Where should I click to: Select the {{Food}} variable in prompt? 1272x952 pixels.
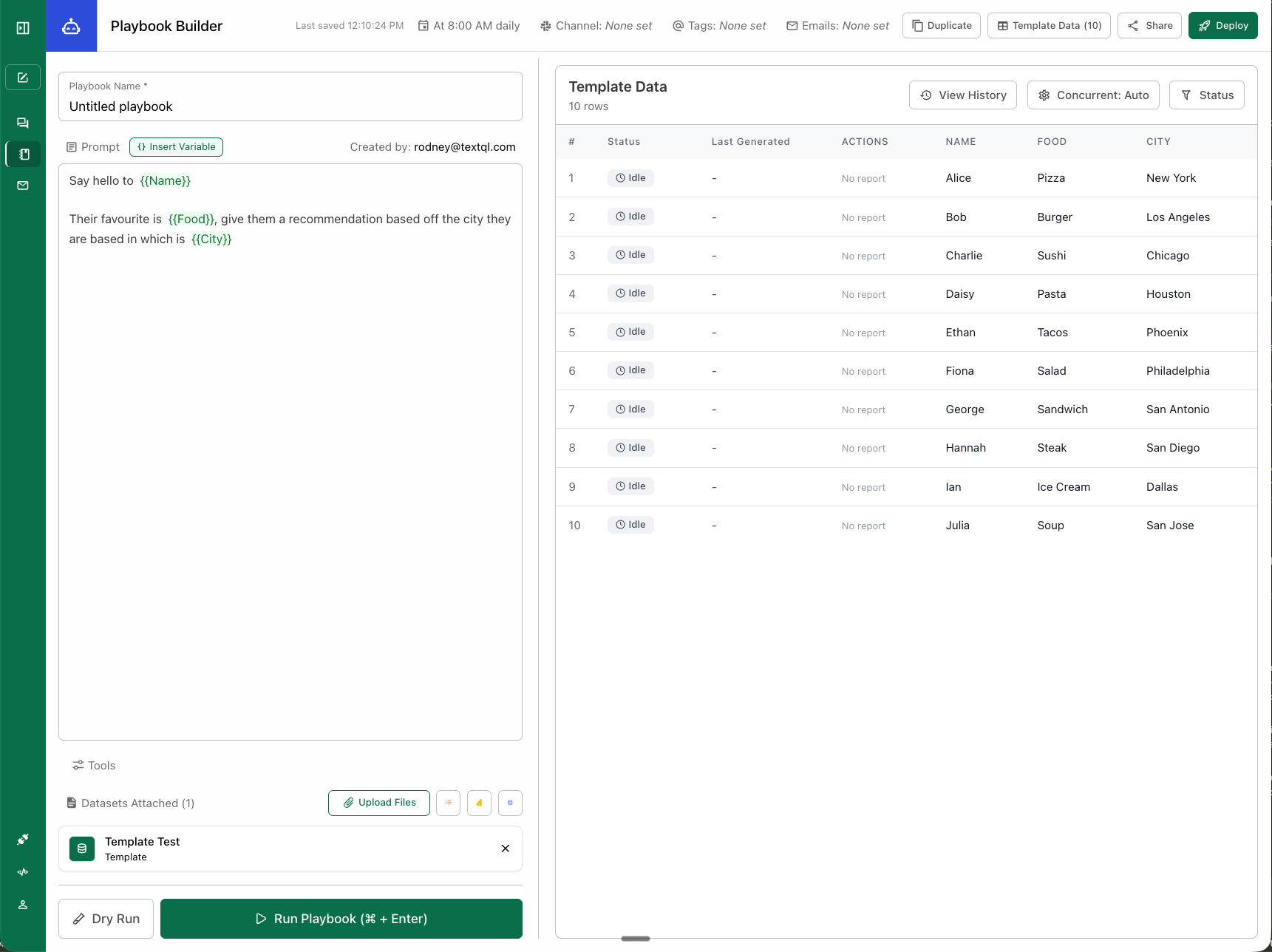click(191, 220)
